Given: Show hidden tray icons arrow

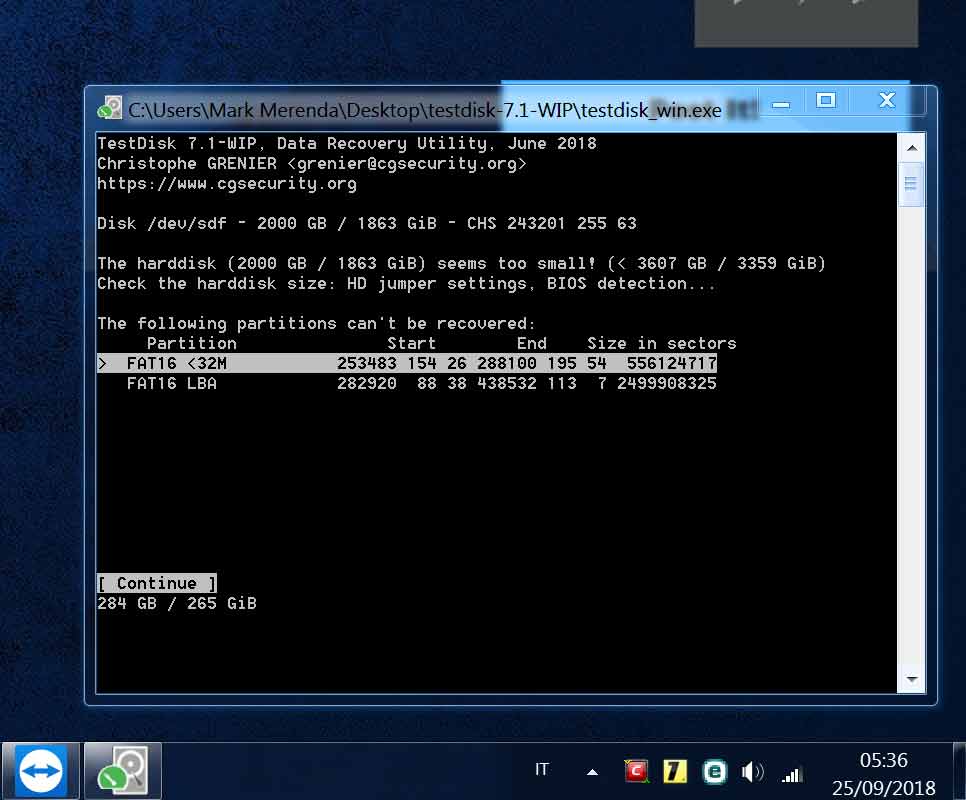Looking at the screenshot, I should 592,772.
